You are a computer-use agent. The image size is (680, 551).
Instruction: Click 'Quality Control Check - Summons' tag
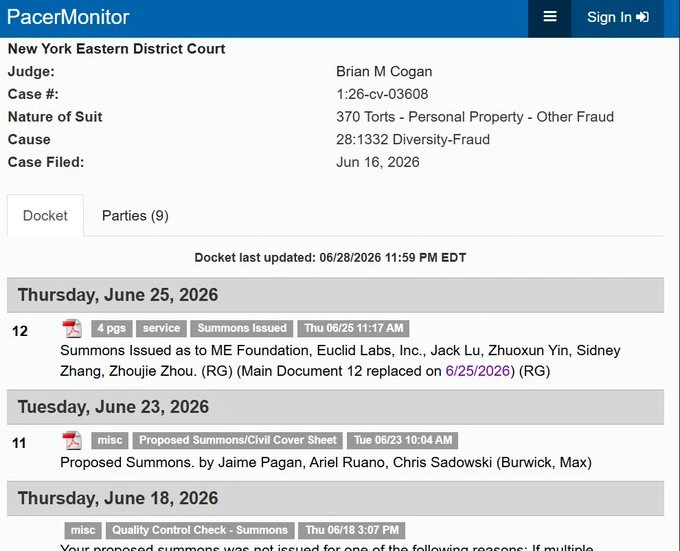(200, 530)
